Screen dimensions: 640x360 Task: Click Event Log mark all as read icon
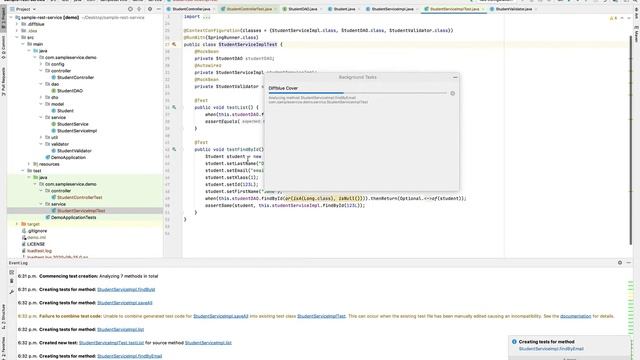pos(11,272)
